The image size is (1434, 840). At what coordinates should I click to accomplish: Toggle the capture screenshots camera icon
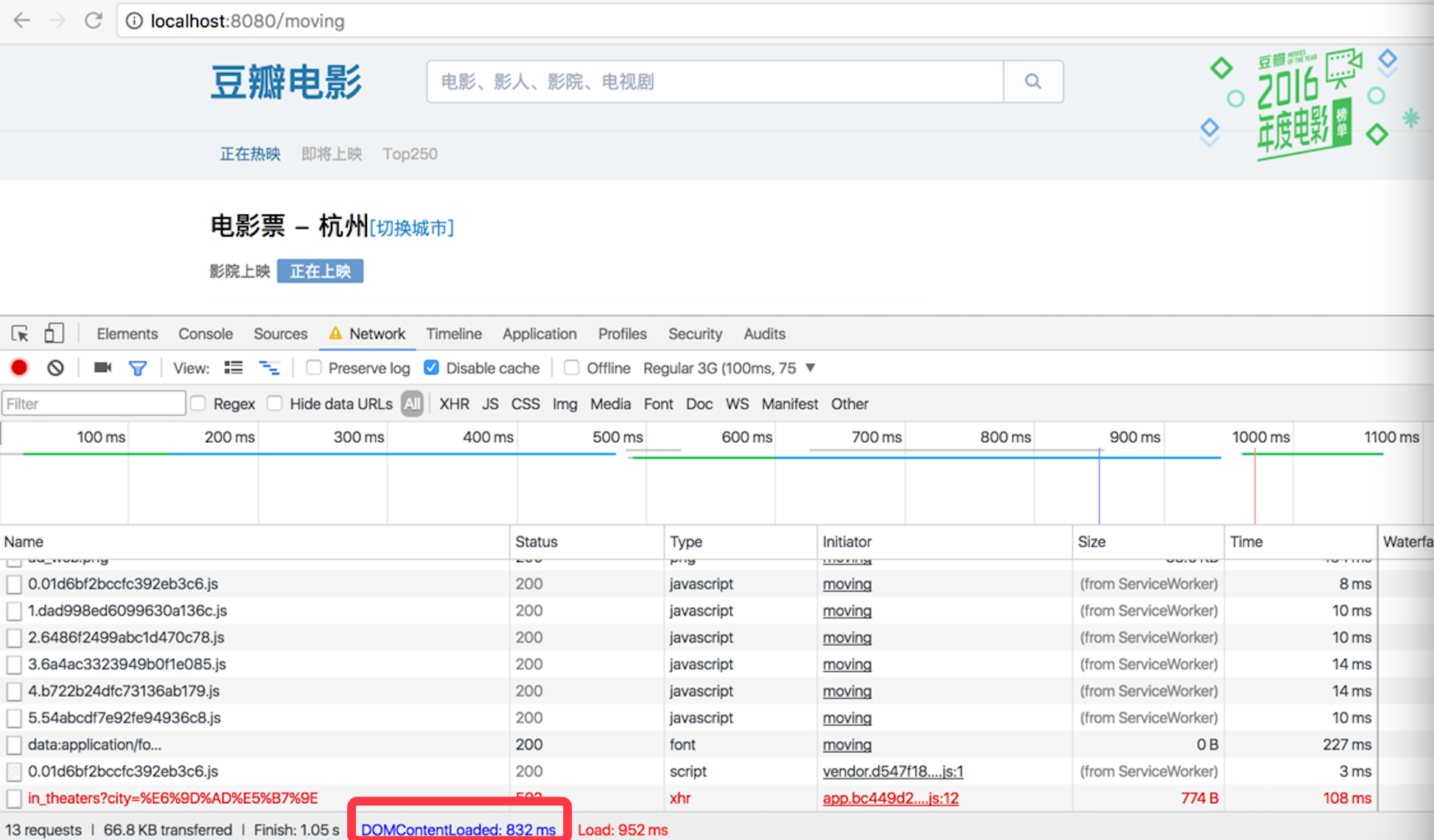pyautogui.click(x=102, y=368)
